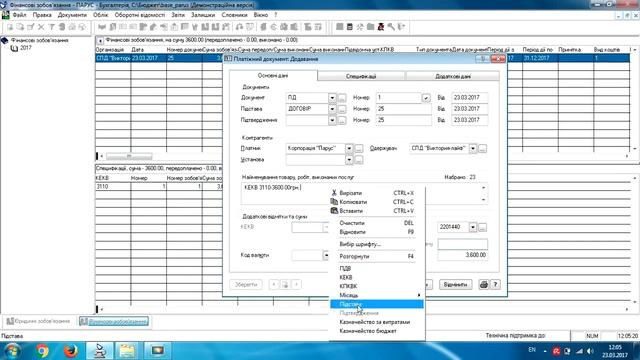Choose Підстава in the context menu
640x360 pixels.
[377, 304]
